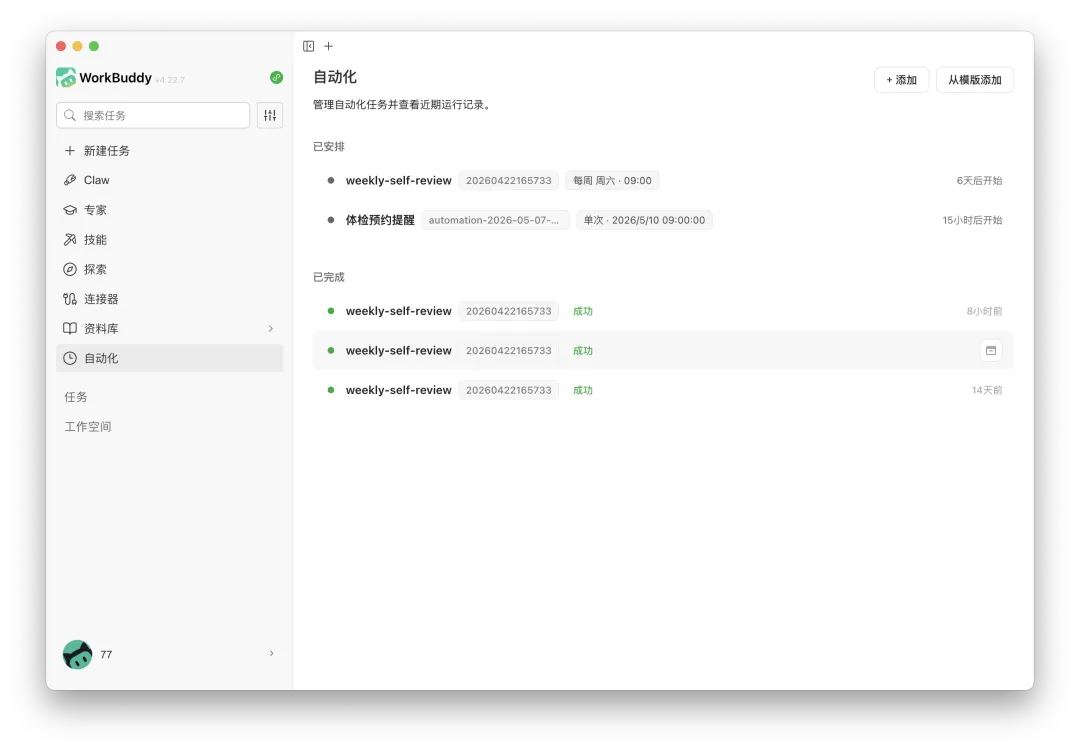Viewport: 1080px width, 751px height.
Task: Select the 自动化 sidebar tab
Action: 169,358
